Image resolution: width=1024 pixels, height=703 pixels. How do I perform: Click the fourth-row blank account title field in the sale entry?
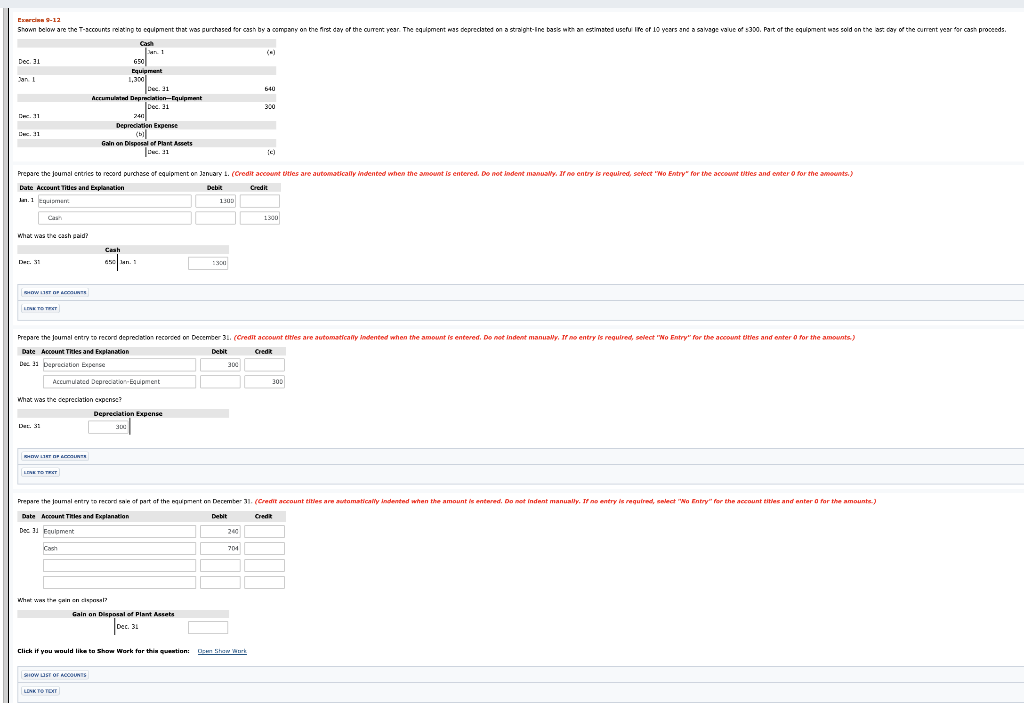pos(120,583)
